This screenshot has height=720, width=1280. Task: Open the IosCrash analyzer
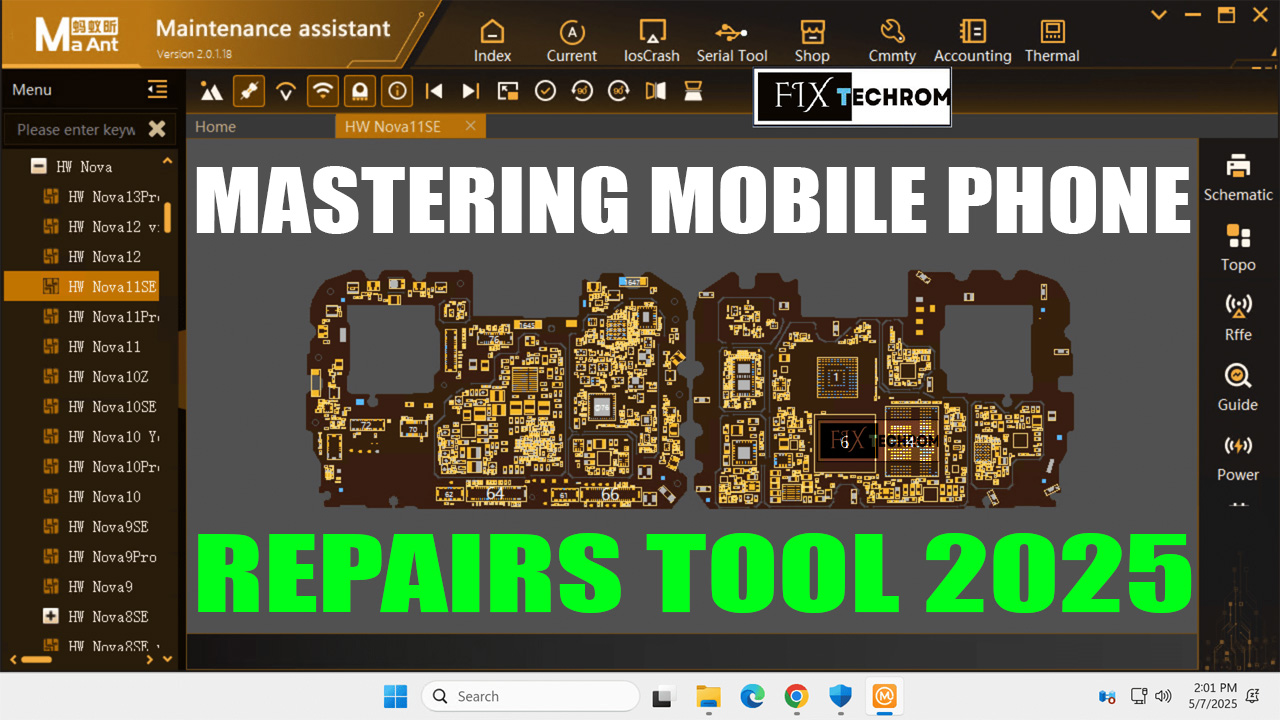[x=652, y=41]
